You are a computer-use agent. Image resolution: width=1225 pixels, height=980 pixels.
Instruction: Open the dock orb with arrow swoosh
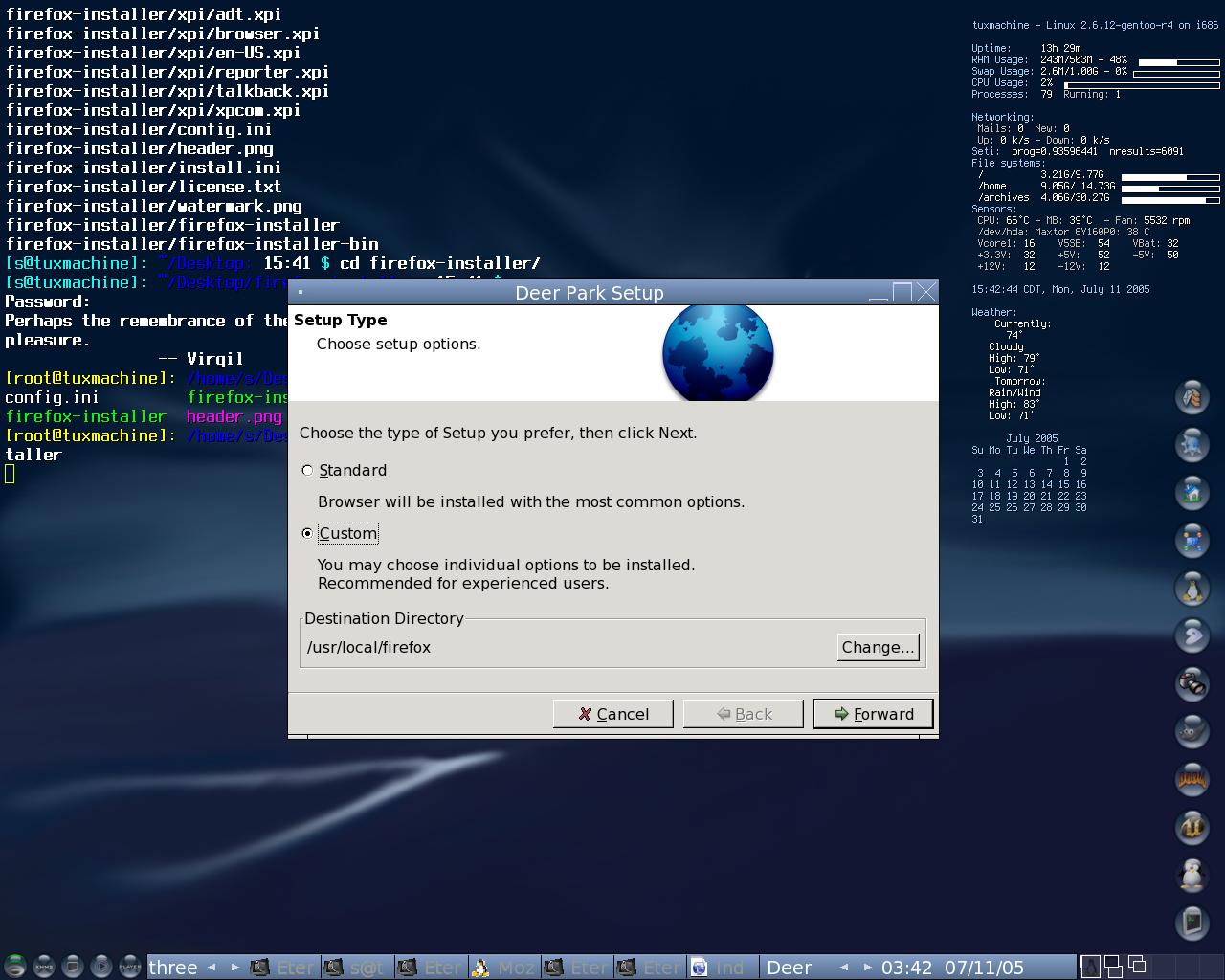(1192, 635)
